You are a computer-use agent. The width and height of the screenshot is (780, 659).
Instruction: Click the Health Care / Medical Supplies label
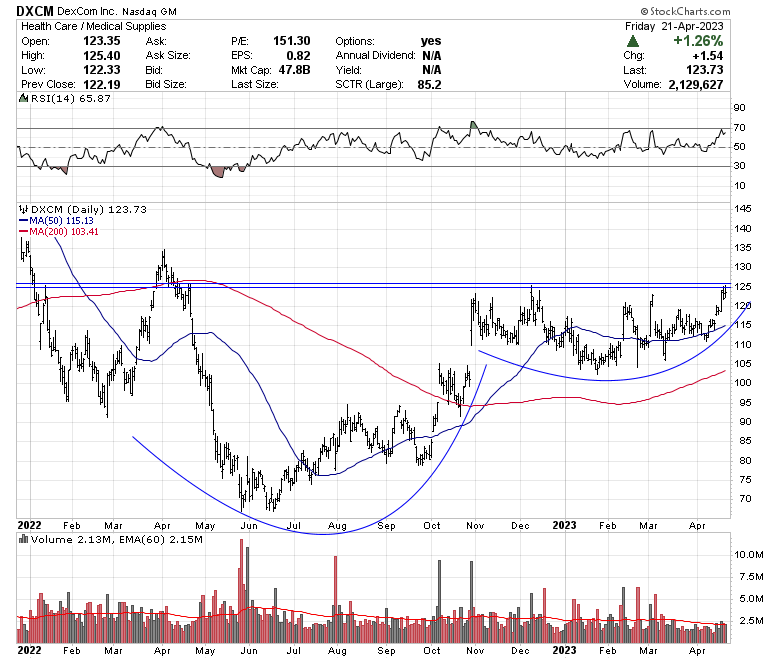click(94, 26)
